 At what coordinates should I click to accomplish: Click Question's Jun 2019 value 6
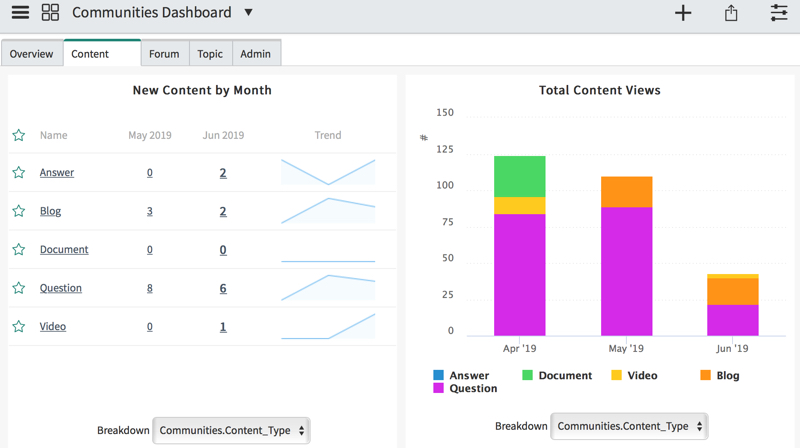[223, 288]
